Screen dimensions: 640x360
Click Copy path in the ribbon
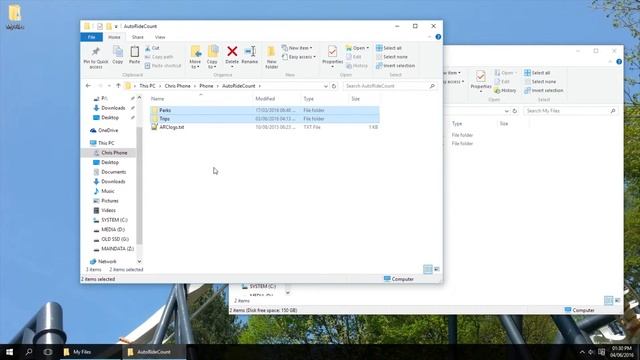[159, 57]
